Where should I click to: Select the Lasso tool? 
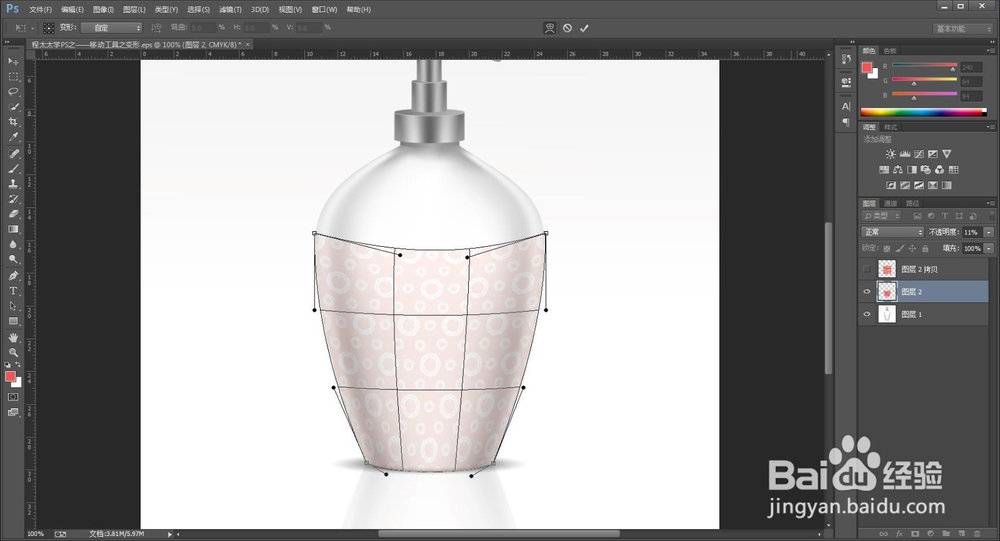[13, 92]
